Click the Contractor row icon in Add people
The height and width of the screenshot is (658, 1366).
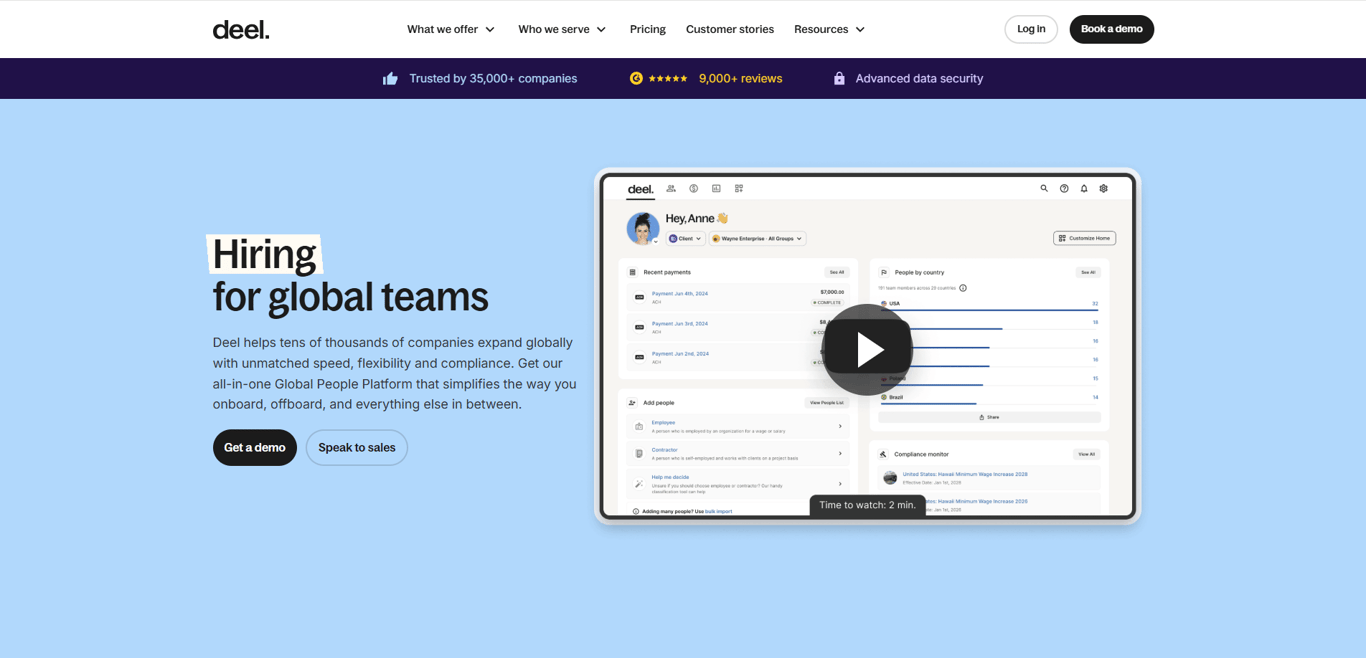tap(639, 454)
